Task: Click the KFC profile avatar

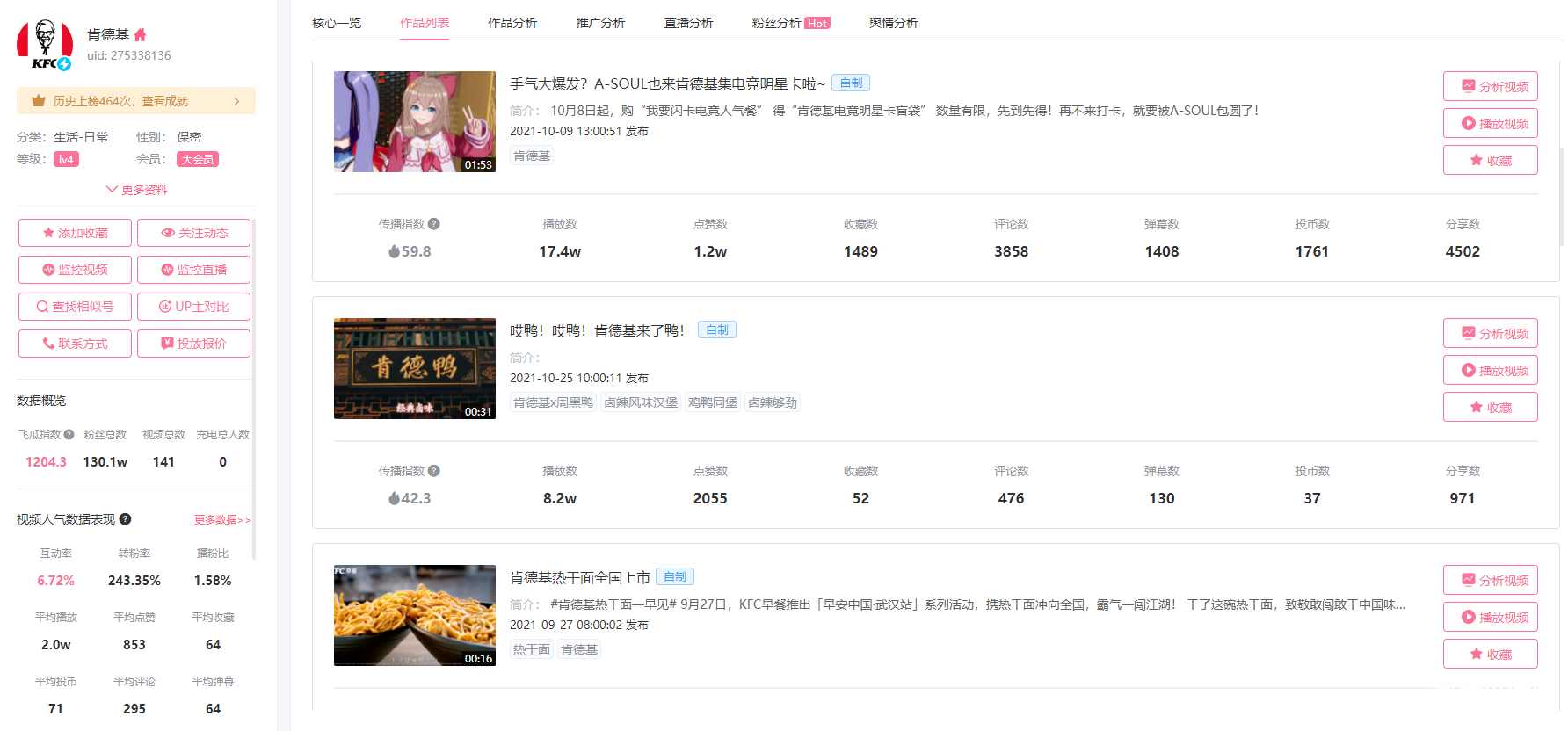Action: [44, 45]
